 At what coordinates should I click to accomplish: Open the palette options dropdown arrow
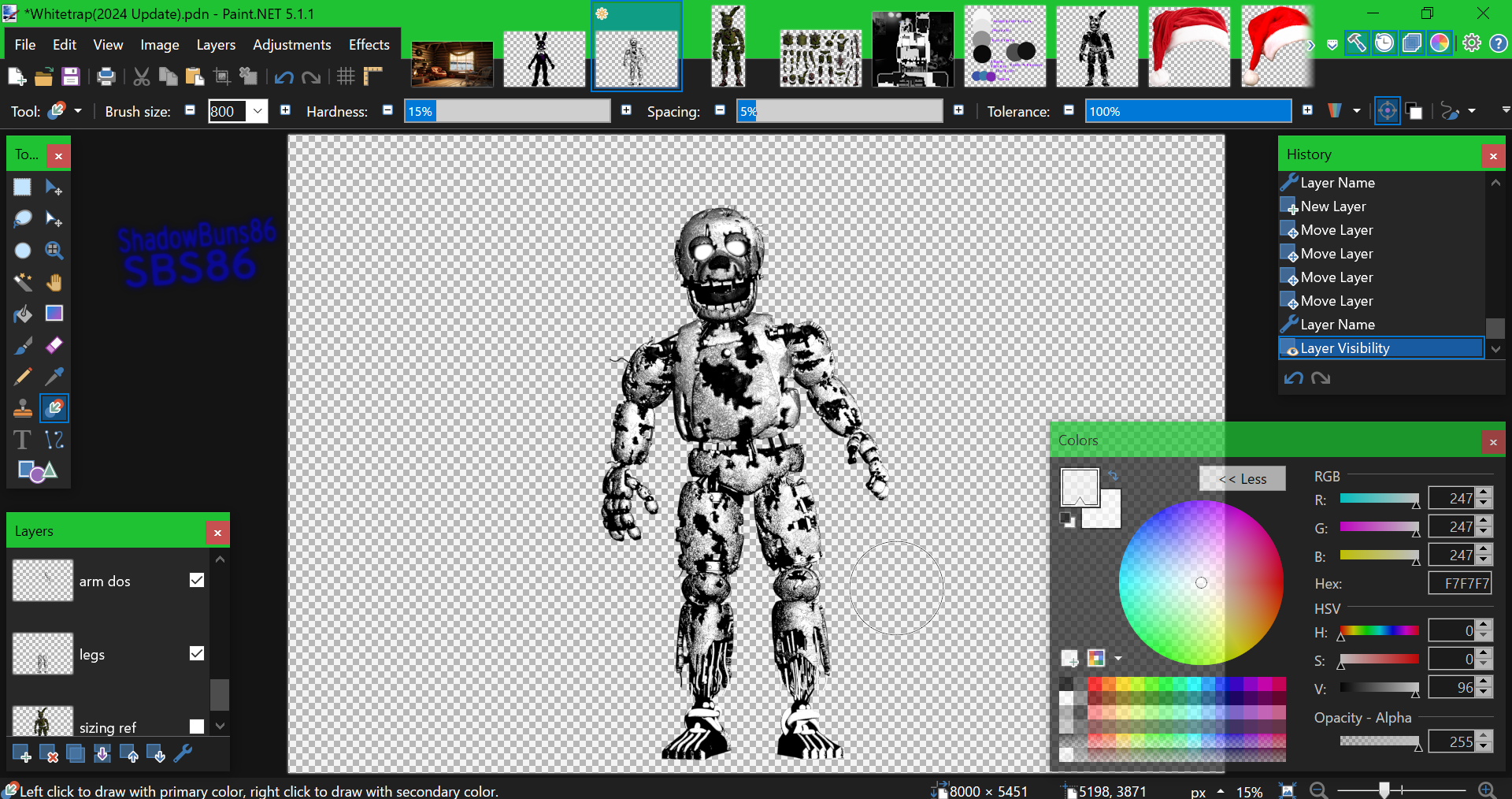tap(1117, 658)
